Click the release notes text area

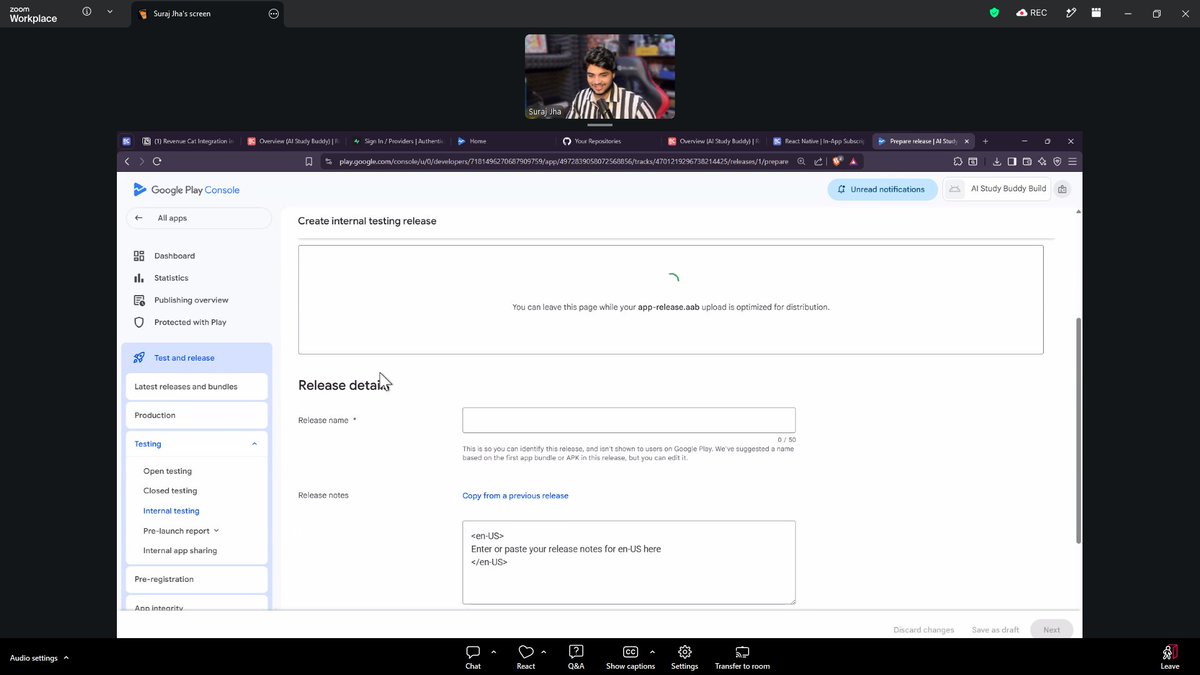pos(629,562)
